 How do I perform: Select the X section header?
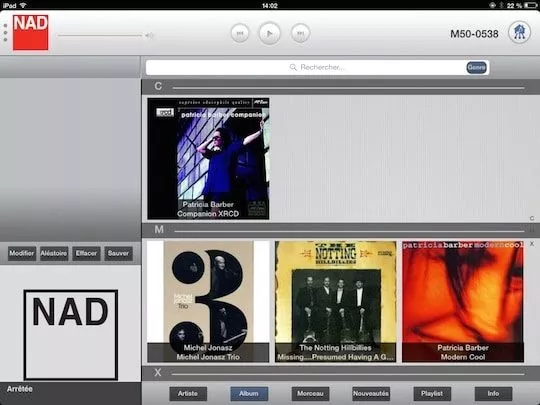(x=341, y=373)
